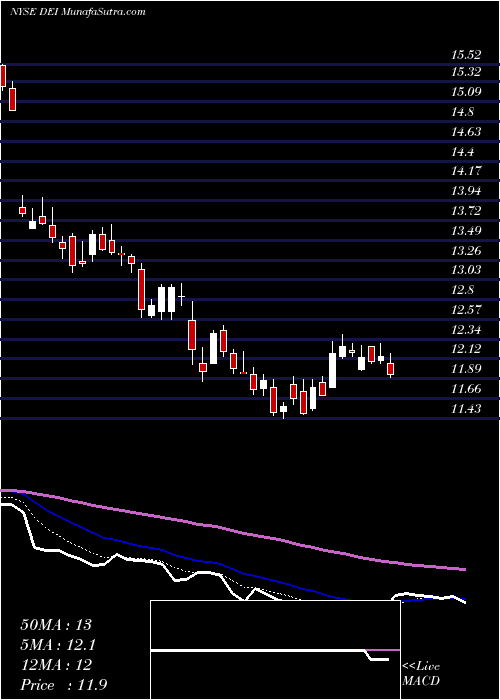Screen dimensions: 500x700
Task: Click the 11.89 price label
Action: (x=466, y=369)
